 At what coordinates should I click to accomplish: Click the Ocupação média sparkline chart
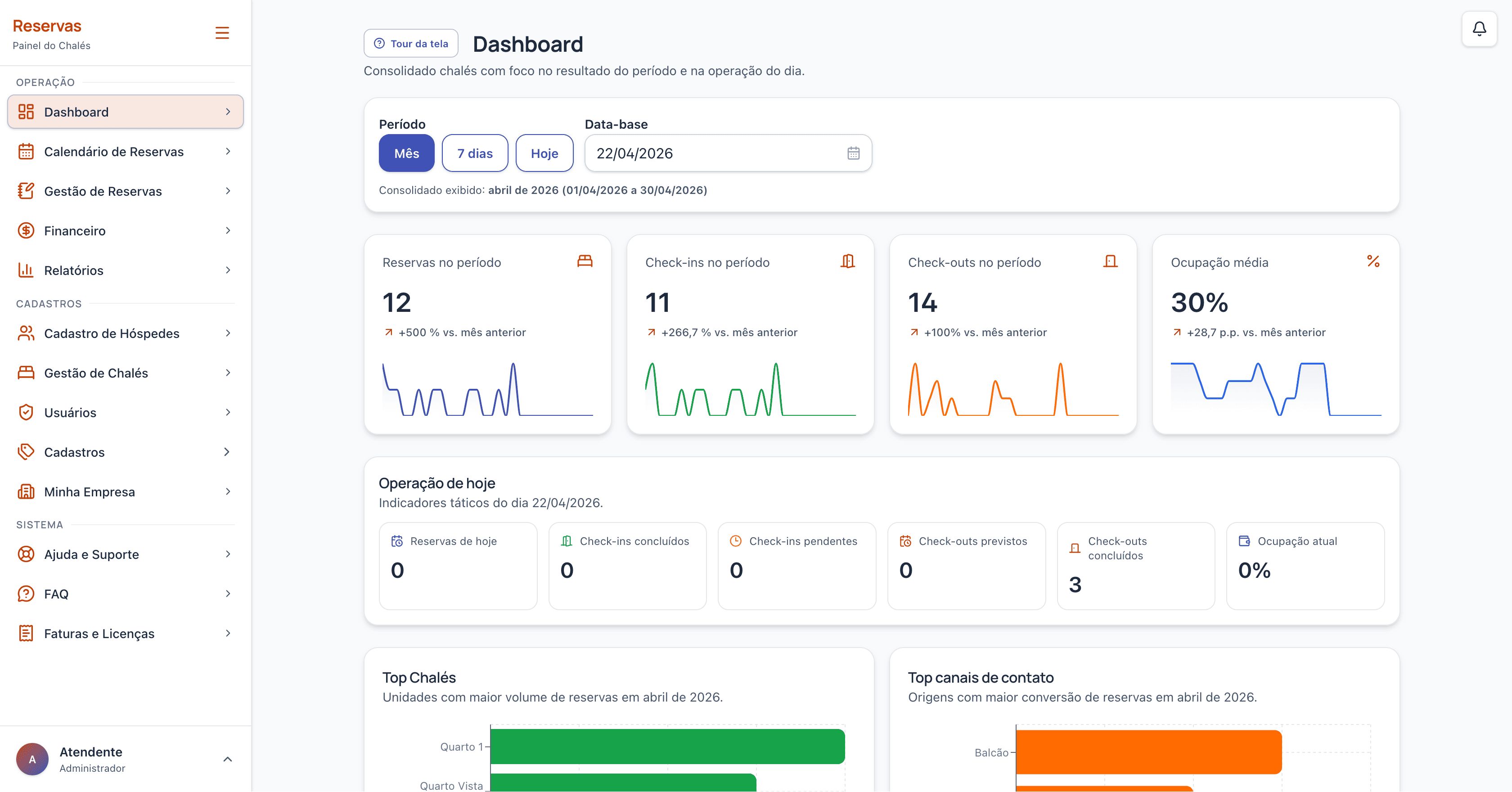point(1275,389)
